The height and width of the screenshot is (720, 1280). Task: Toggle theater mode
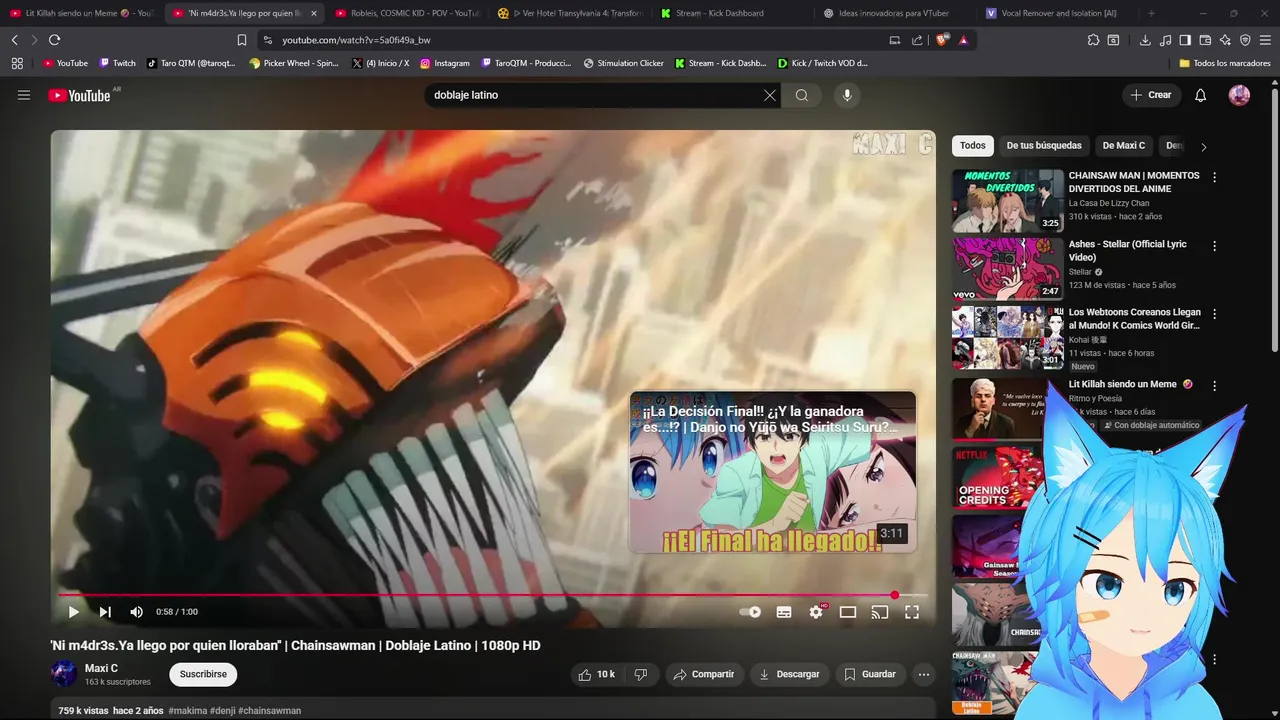click(848, 612)
